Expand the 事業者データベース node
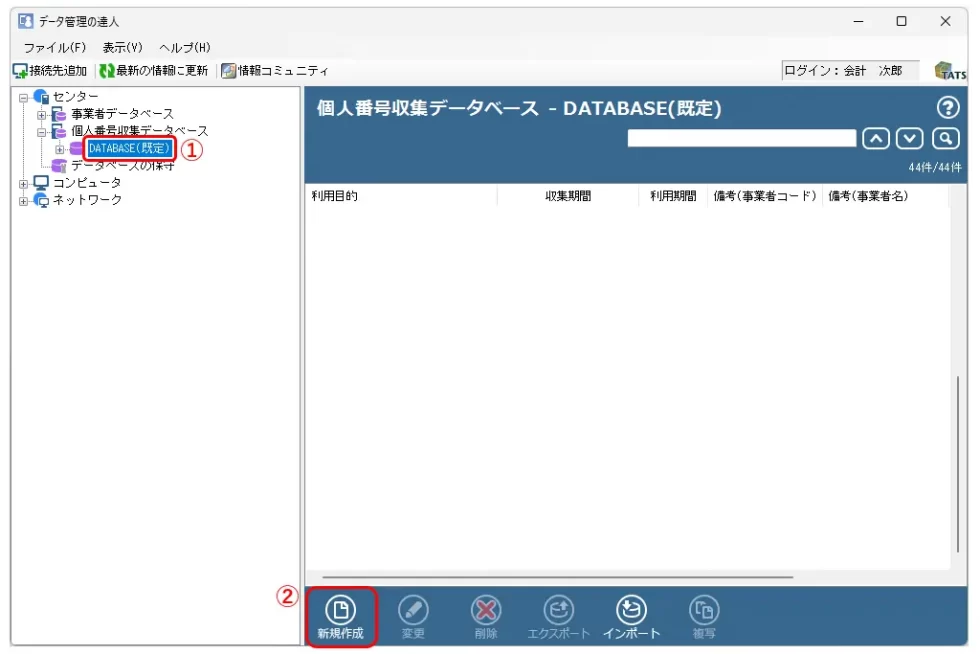Image resolution: width=980 pixels, height=654 pixels. pos(42,115)
